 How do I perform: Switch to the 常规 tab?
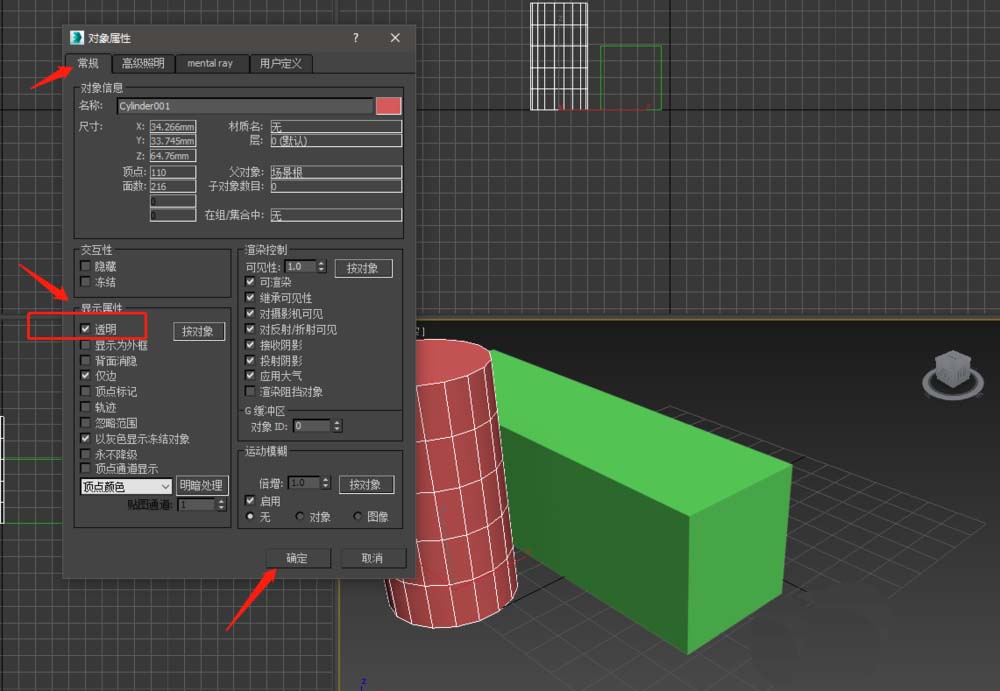88,63
